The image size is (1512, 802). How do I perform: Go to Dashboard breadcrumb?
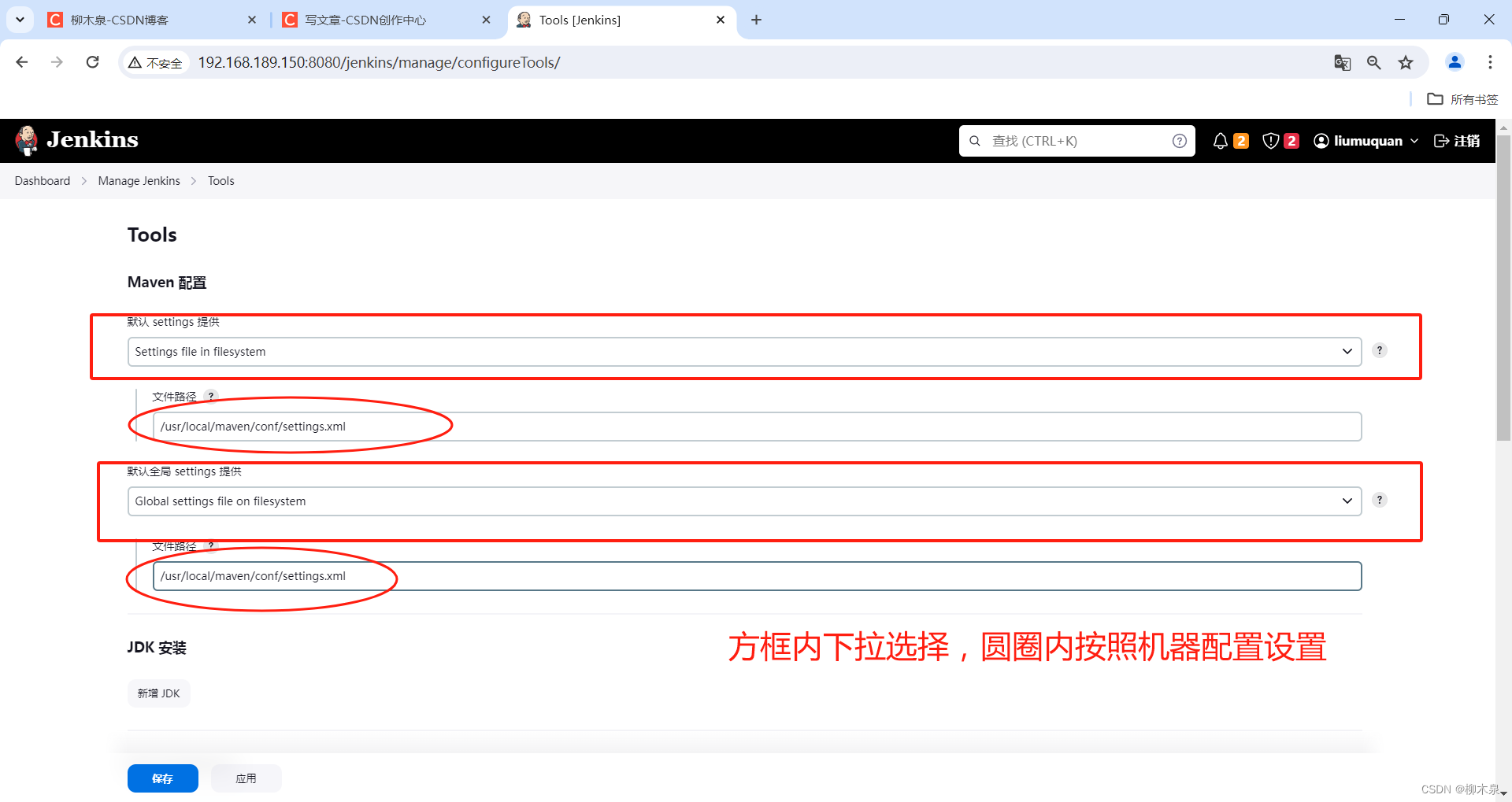tap(43, 181)
